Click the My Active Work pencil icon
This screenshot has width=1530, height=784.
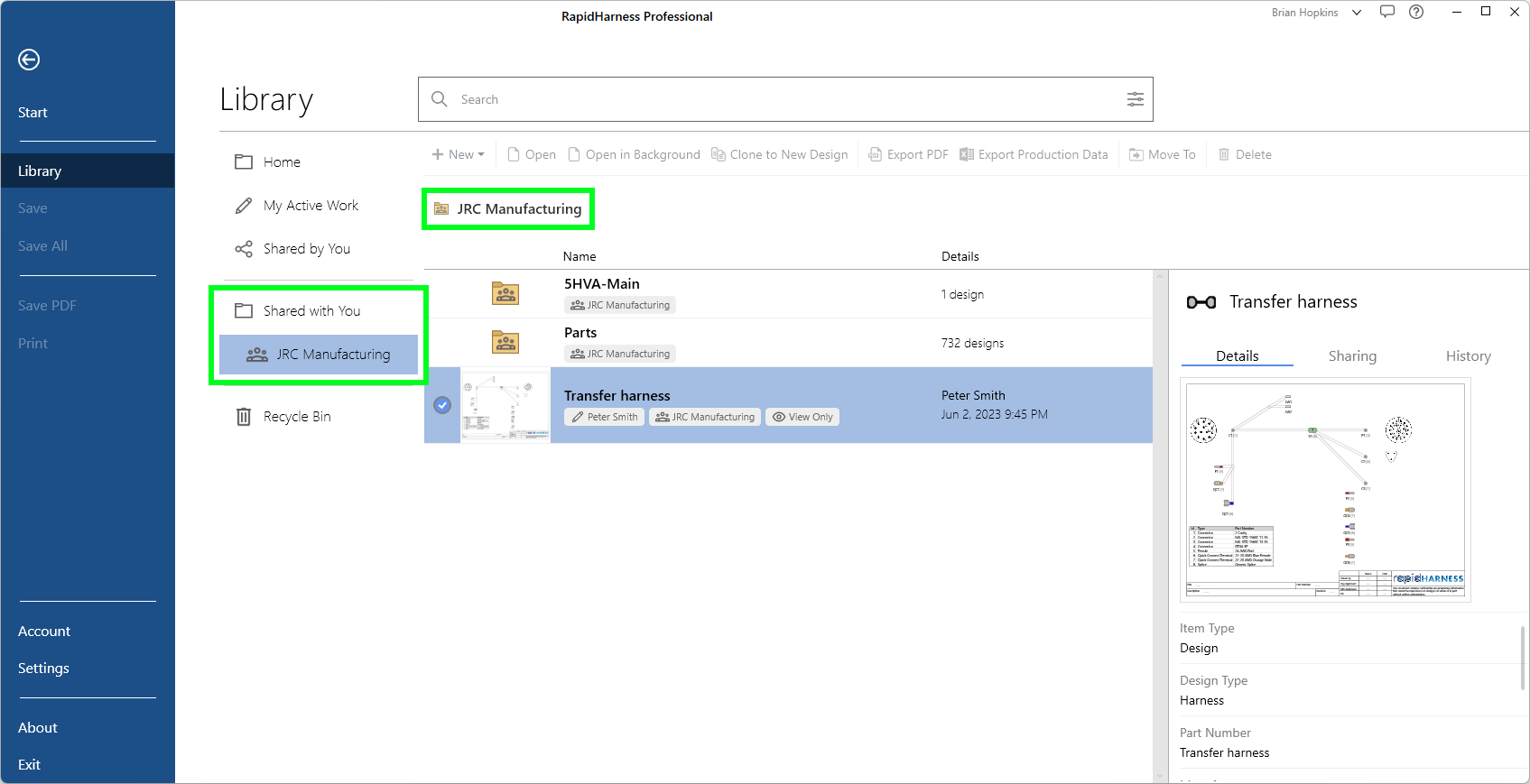click(x=244, y=206)
